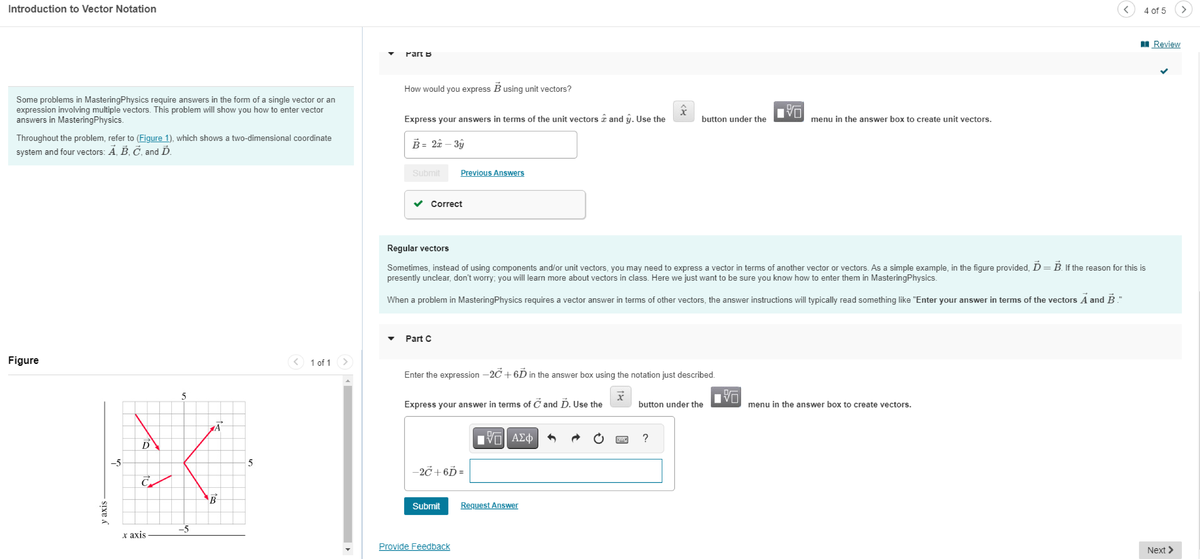The image size is (1200, 559).
Task: Click the Part C answer input field
Action: pyautogui.click(x=566, y=471)
